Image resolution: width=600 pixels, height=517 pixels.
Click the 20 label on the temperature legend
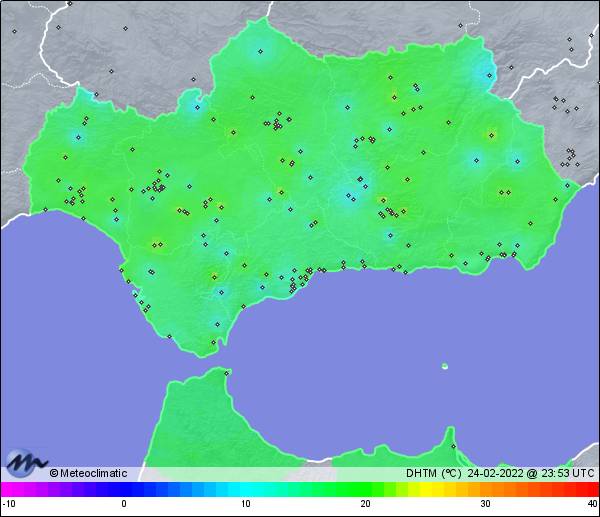coord(365,504)
